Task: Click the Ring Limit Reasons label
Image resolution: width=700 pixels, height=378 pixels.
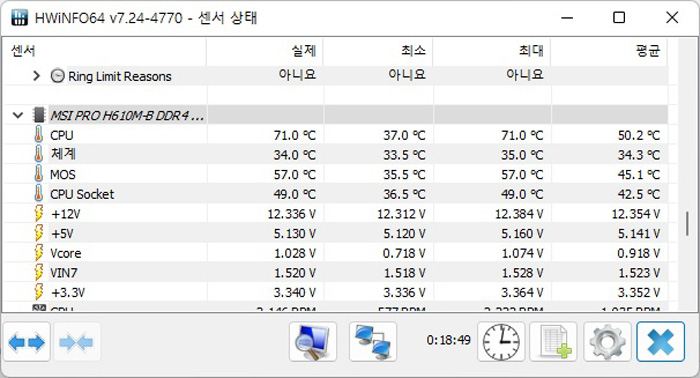Action: tap(120, 77)
